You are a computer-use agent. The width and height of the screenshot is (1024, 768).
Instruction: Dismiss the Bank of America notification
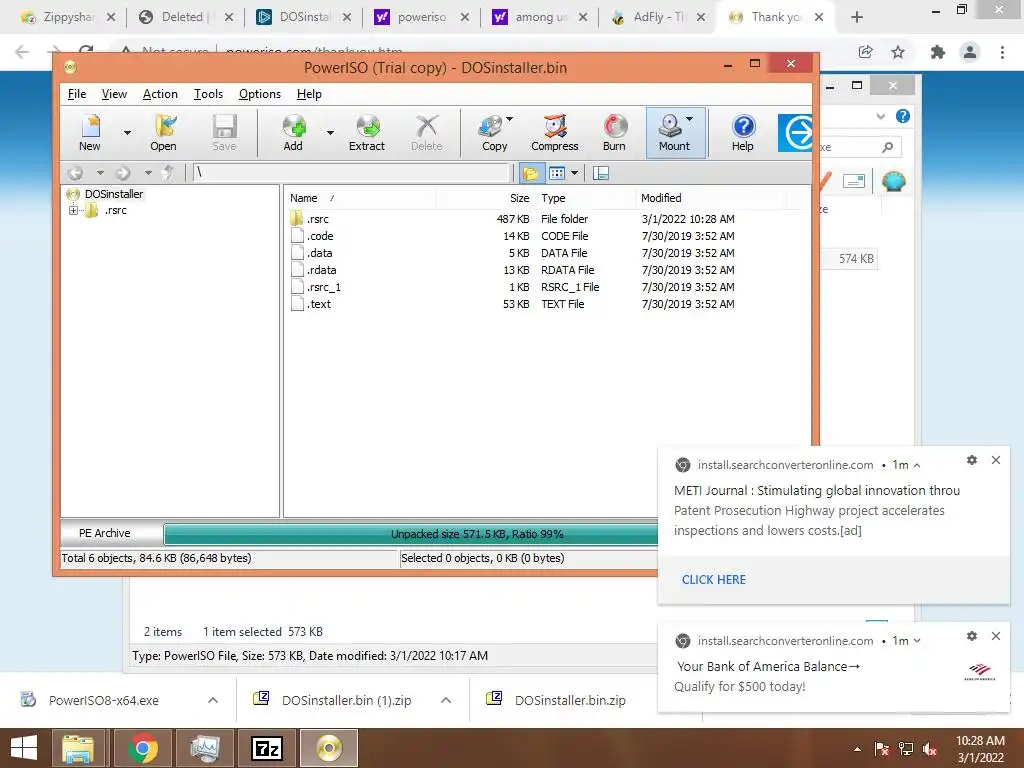point(996,636)
